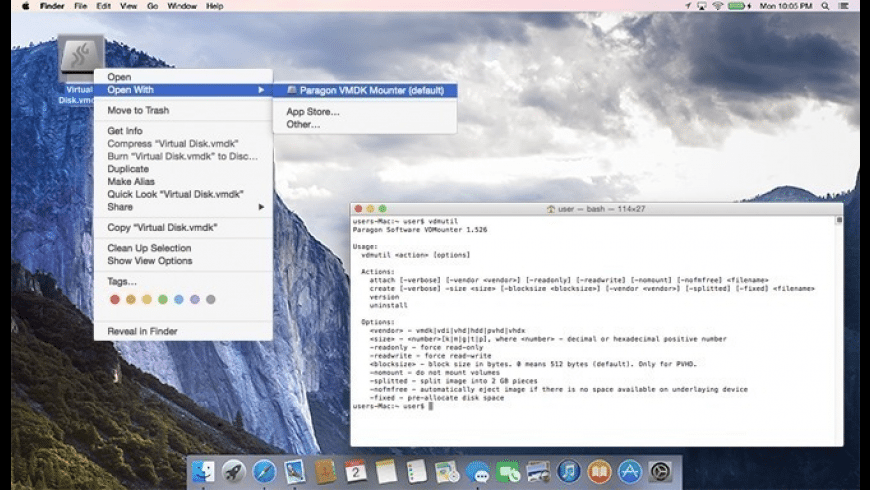Screen dimensions: 870x490
Task: Click the Spotlight search icon
Action: pyautogui.click(x=825, y=6)
